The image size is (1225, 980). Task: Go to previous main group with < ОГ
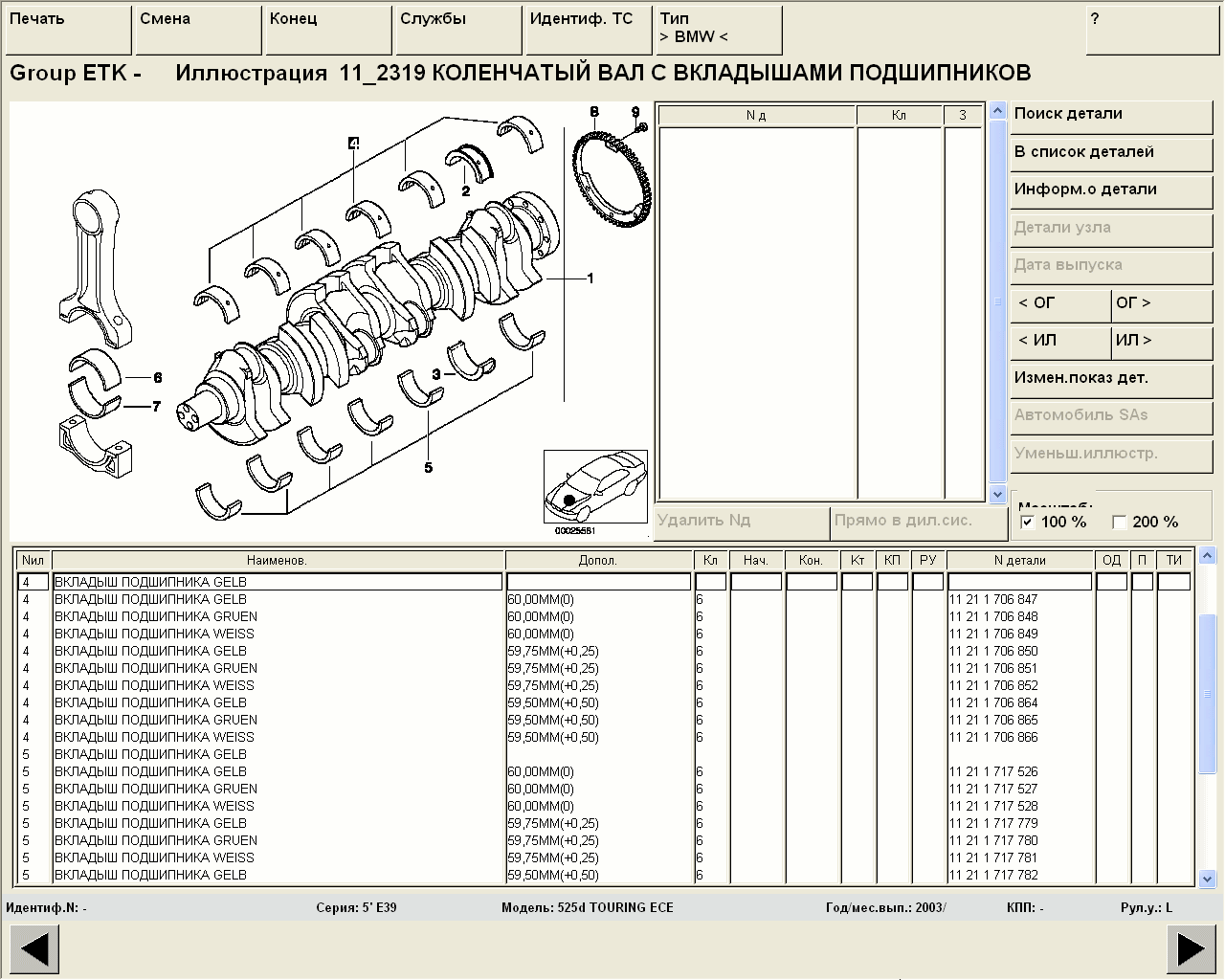(1060, 307)
